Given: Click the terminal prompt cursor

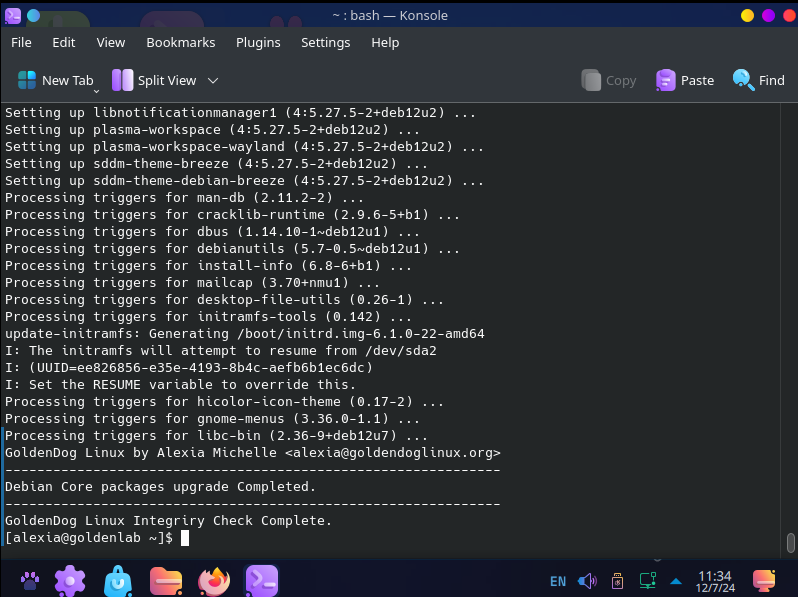Looking at the screenshot, I should coord(185,538).
